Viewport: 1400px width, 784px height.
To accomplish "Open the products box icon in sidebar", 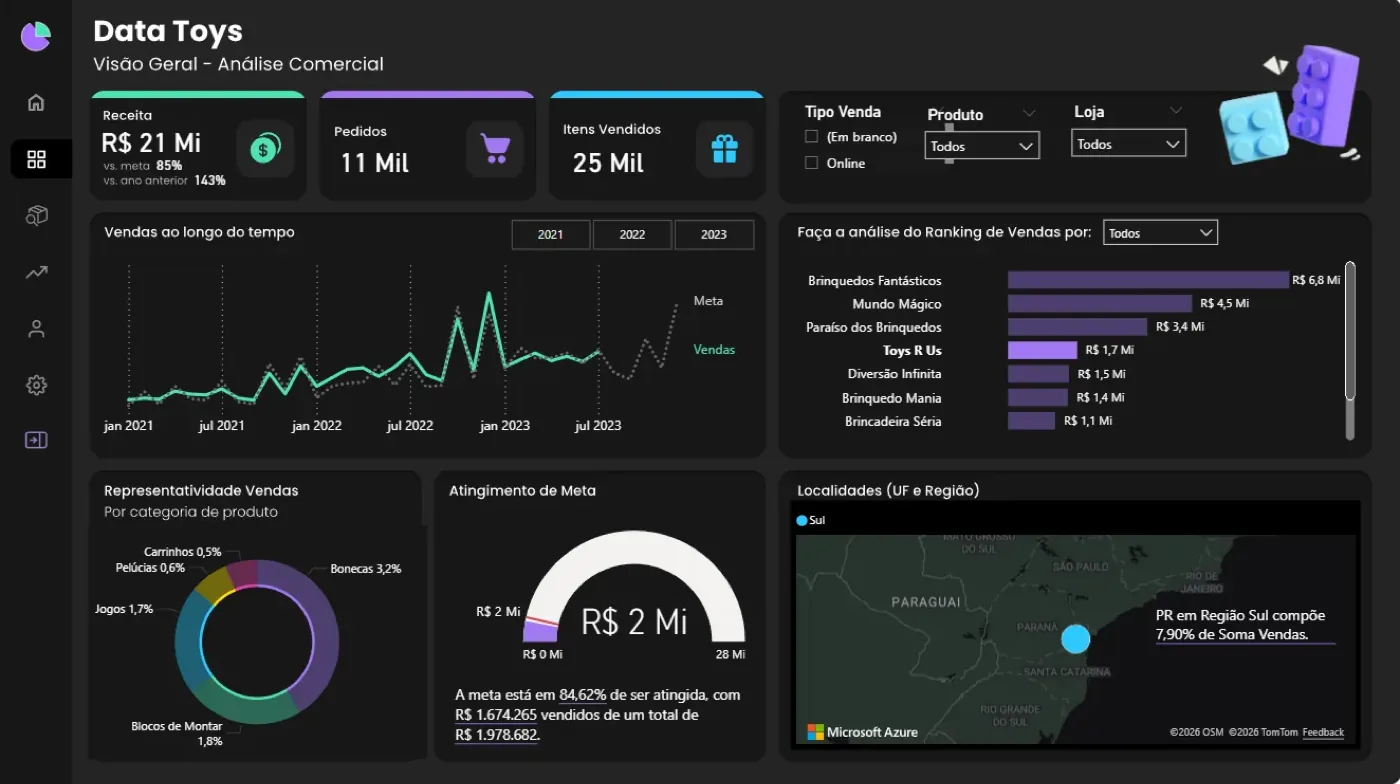I will click(36, 215).
